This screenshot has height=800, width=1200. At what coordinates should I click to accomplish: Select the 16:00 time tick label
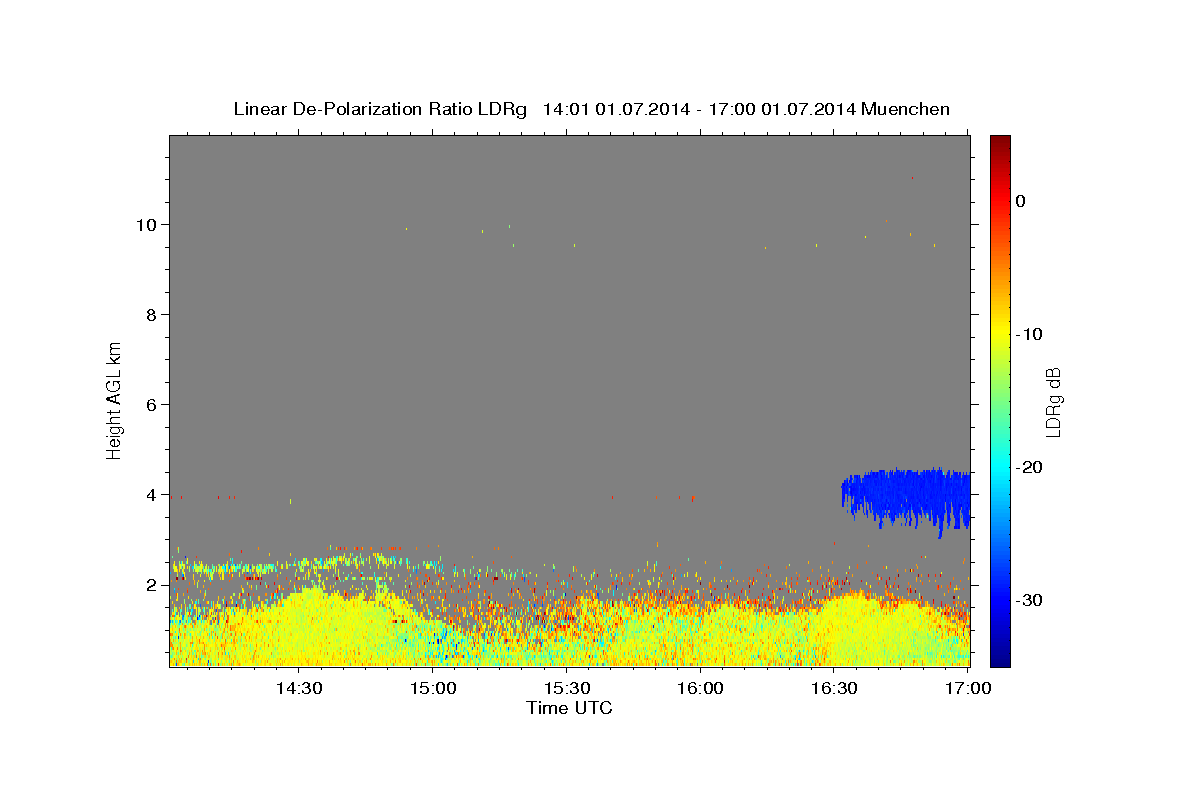pyautogui.click(x=701, y=689)
